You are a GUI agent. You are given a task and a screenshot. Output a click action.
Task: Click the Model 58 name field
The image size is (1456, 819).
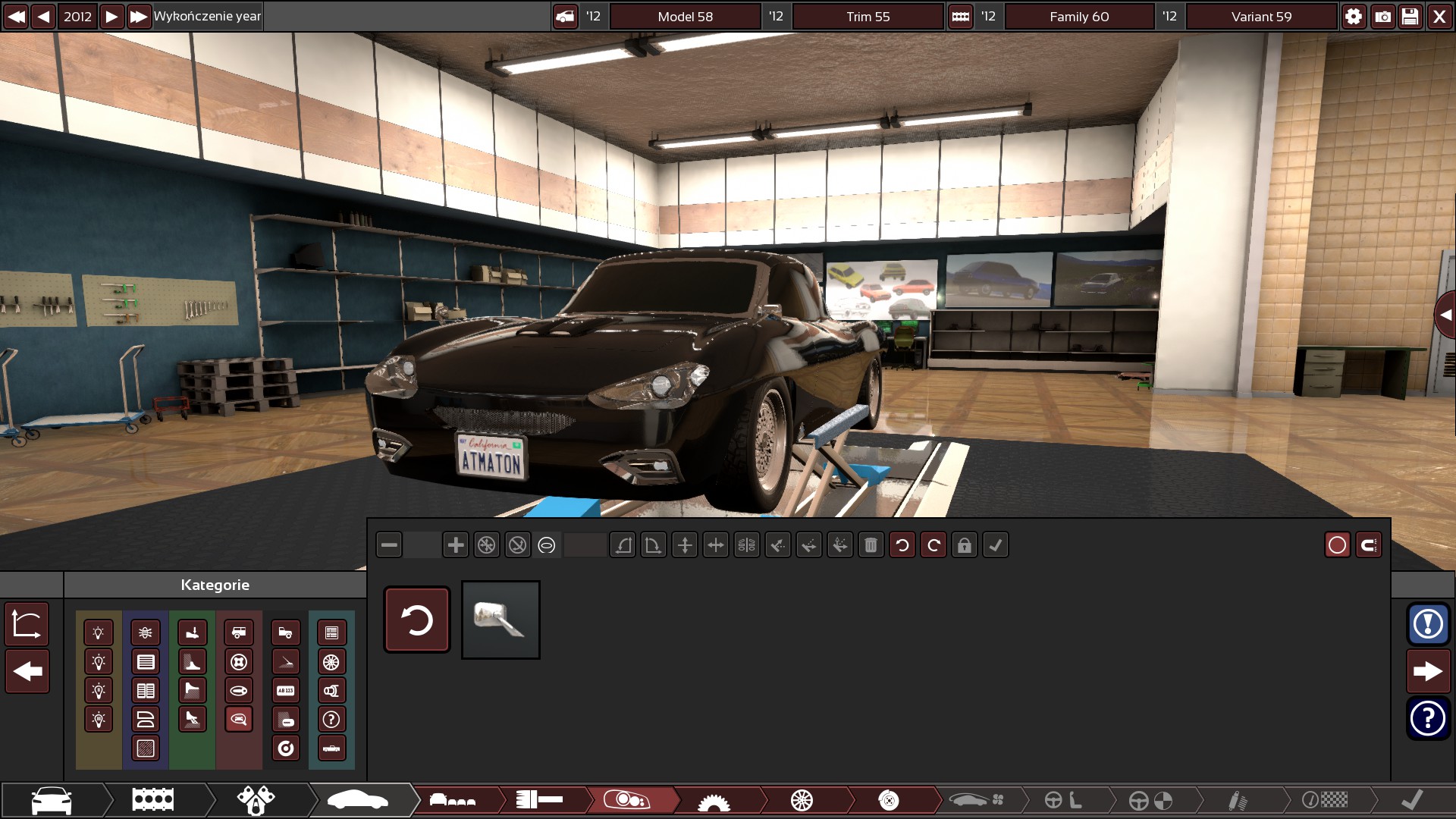point(686,16)
